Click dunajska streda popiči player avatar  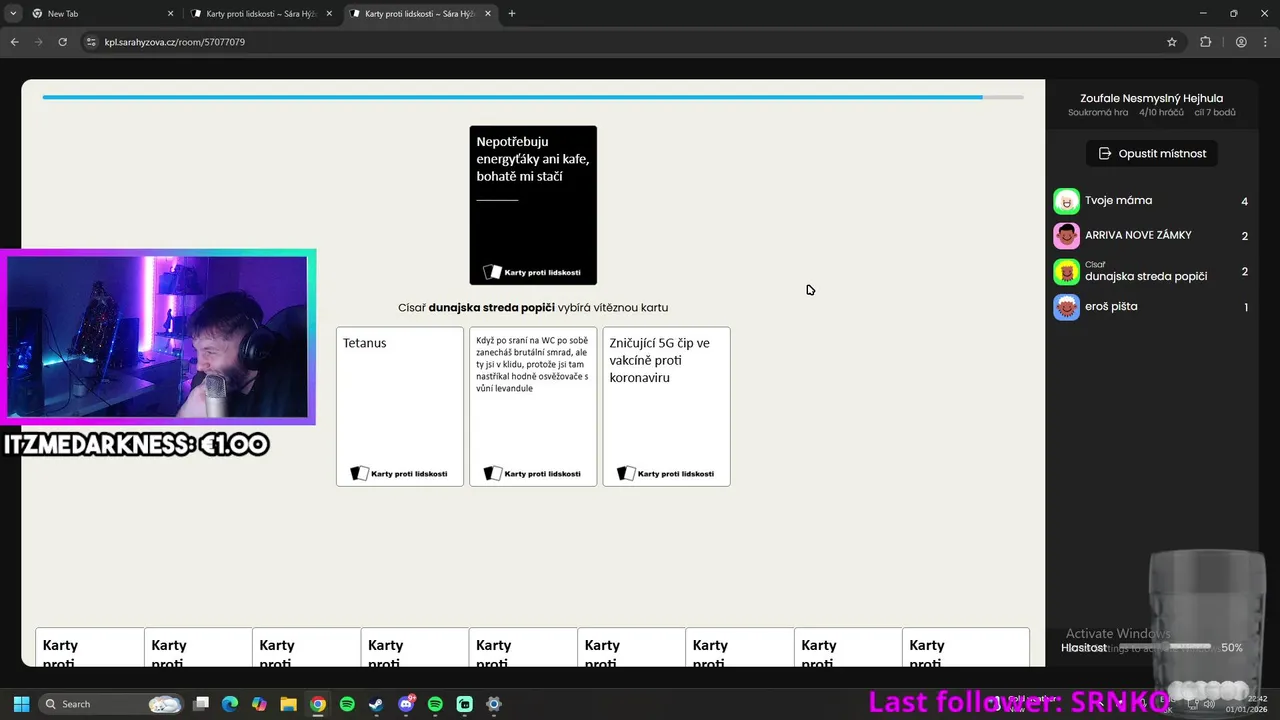(1066, 272)
